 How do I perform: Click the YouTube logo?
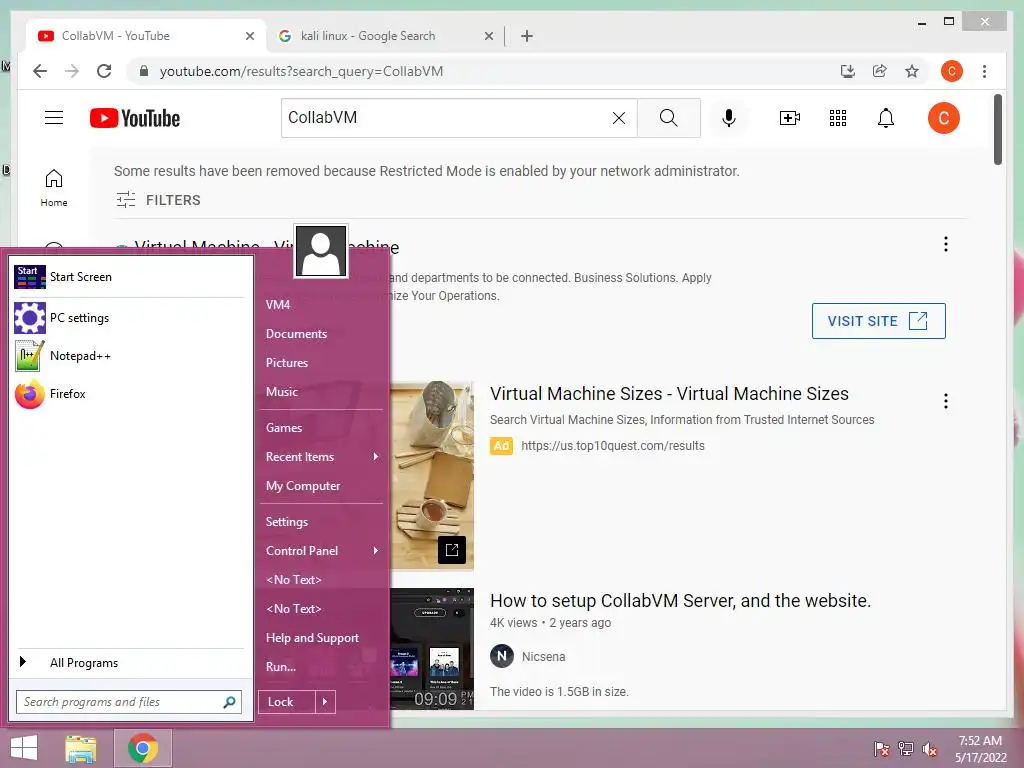coord(135,118)
